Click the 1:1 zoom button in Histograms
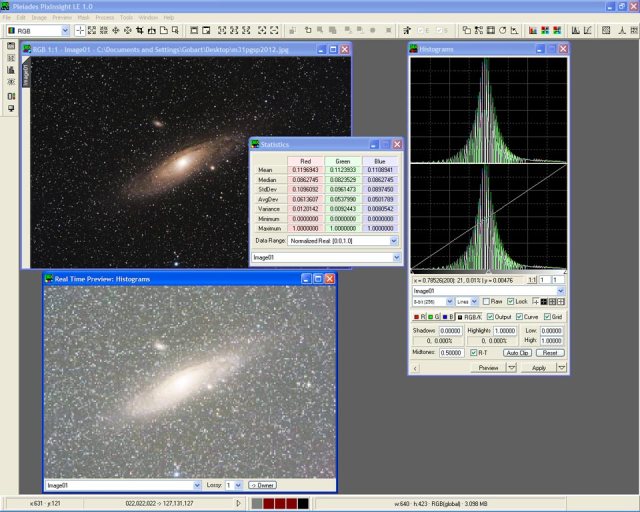 pos(532,280)
